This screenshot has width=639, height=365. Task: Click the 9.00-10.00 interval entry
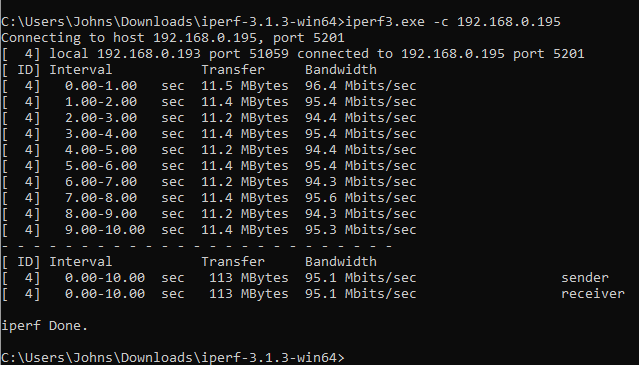pyautogui.click(x=105, y=230)
